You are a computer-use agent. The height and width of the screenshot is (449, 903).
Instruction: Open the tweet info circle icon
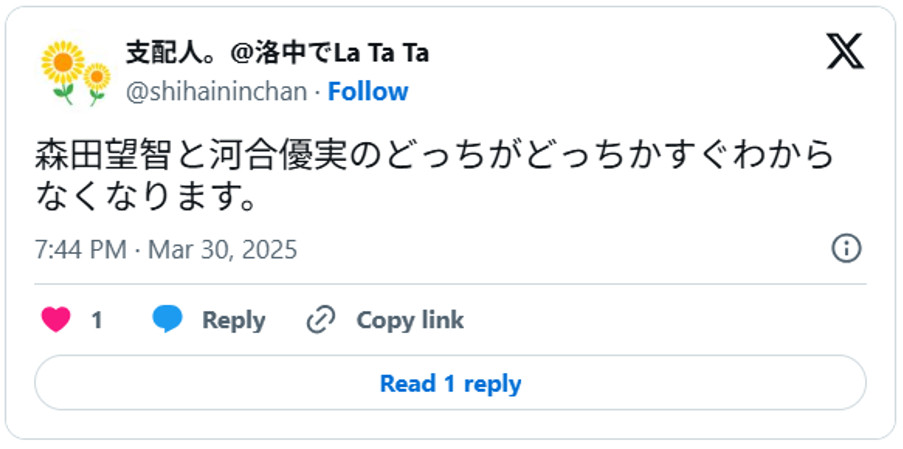(846, 248)
